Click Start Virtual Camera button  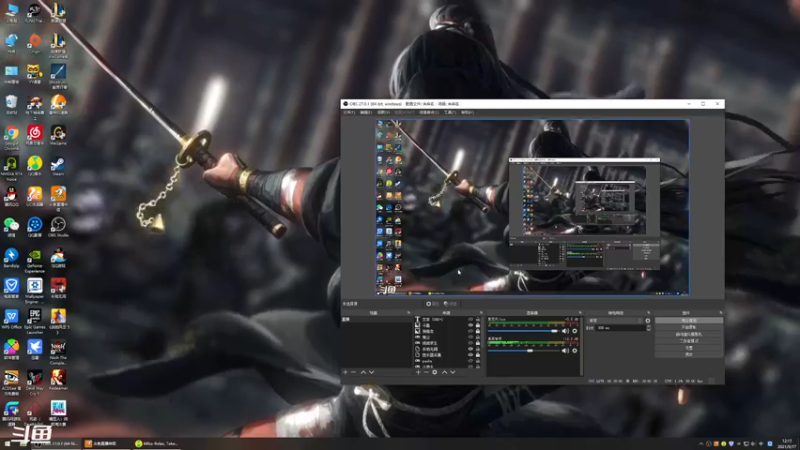coord(689,334)
